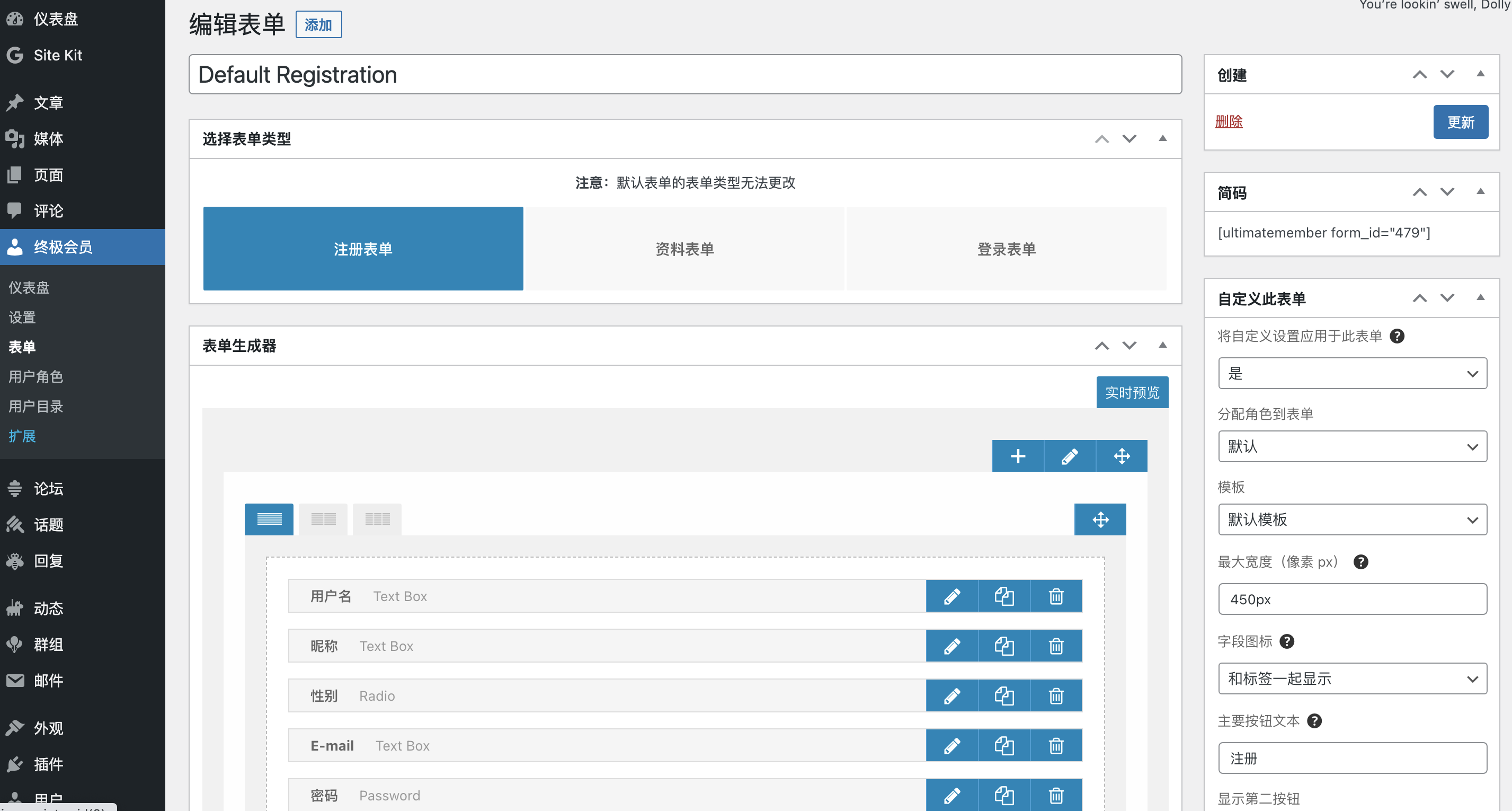This screenshot has height=811, width=1512.
Task: Collapse the 选择表单类型 panel
Action: coord(1162,138)
